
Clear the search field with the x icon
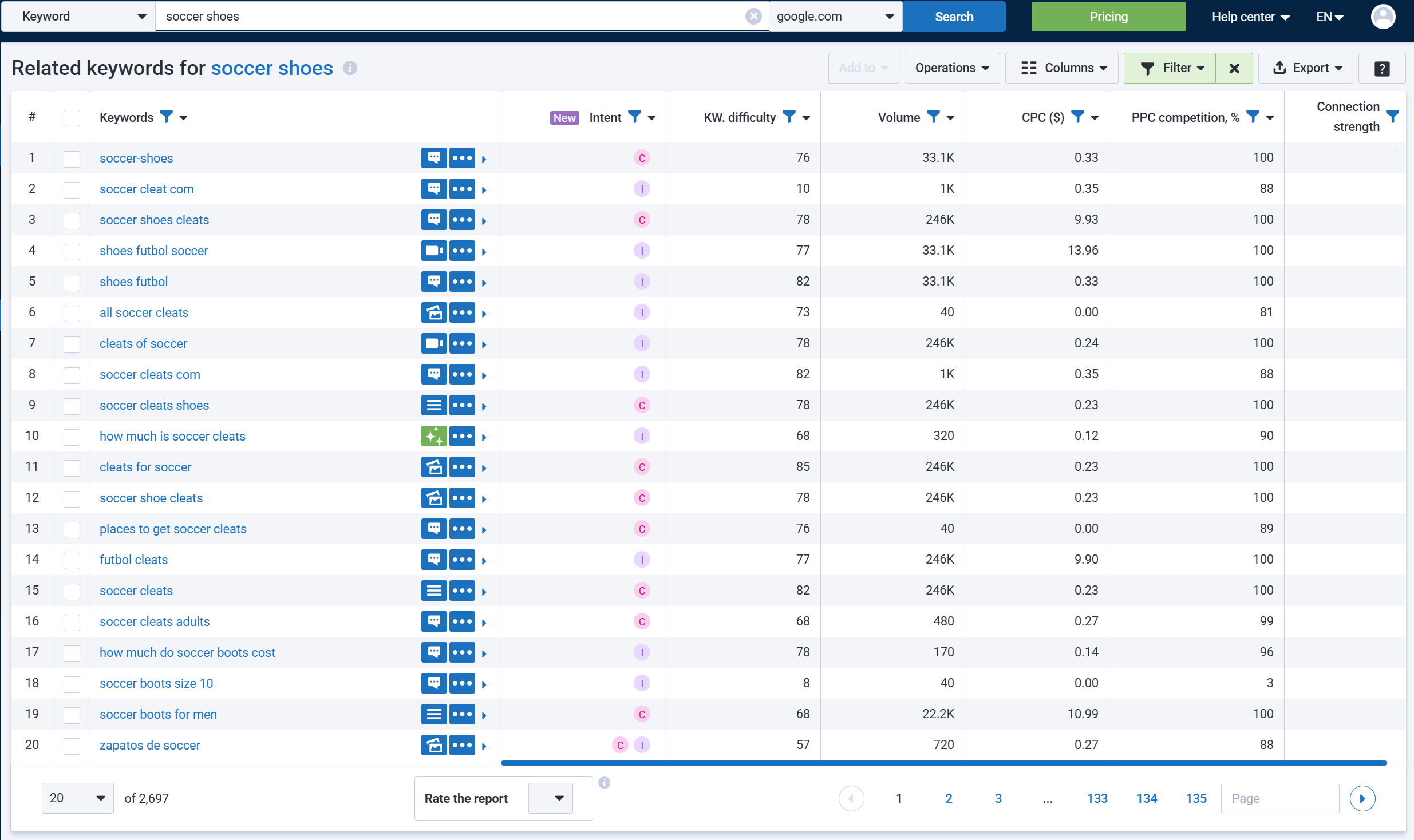753,16
